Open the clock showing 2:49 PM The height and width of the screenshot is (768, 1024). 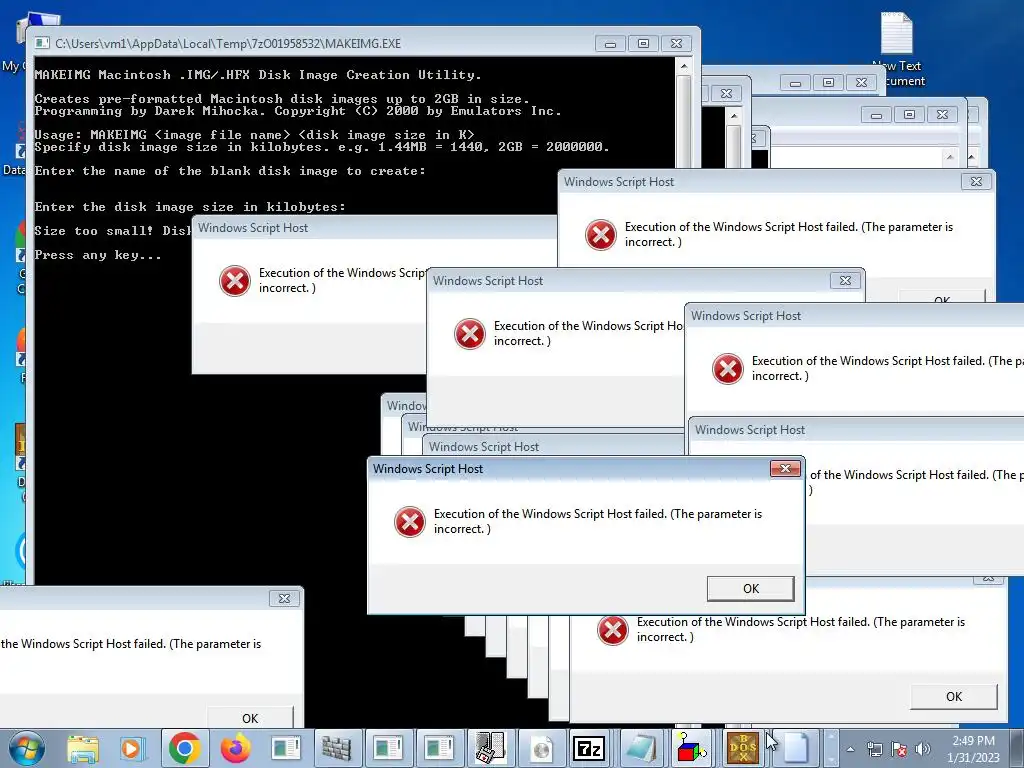coord(973,749)
